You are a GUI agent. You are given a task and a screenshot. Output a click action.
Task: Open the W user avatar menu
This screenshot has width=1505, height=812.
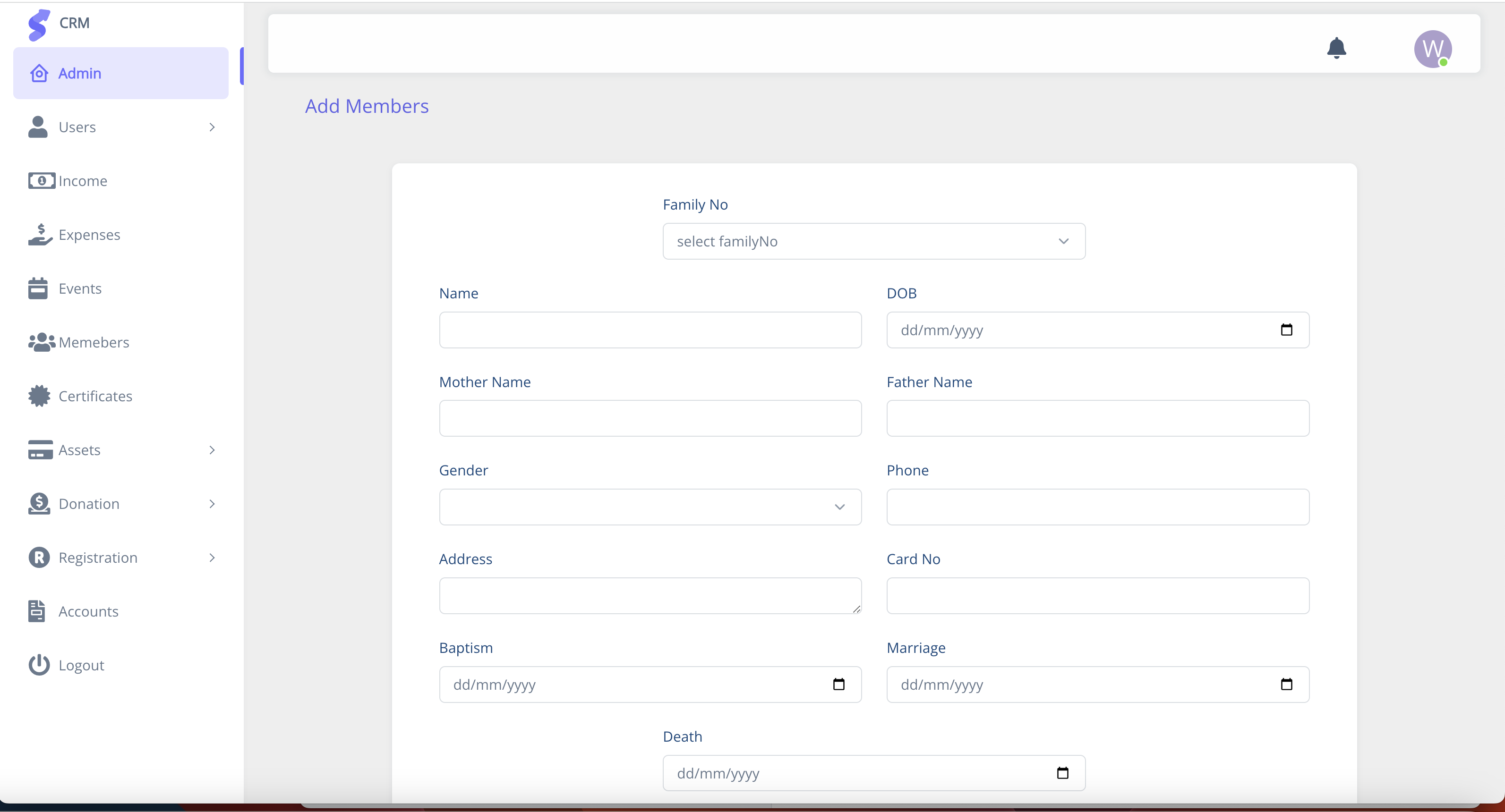tap(1432, 49)
